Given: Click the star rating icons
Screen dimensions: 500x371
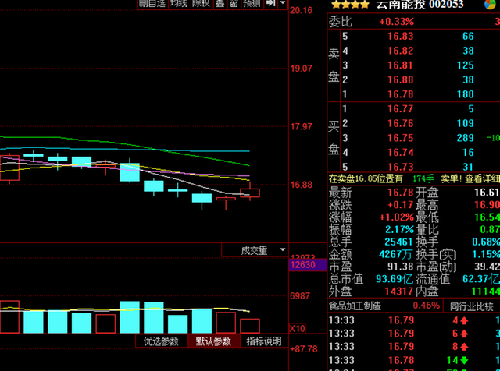Looking at the screenshot, I should pos(351,5).
